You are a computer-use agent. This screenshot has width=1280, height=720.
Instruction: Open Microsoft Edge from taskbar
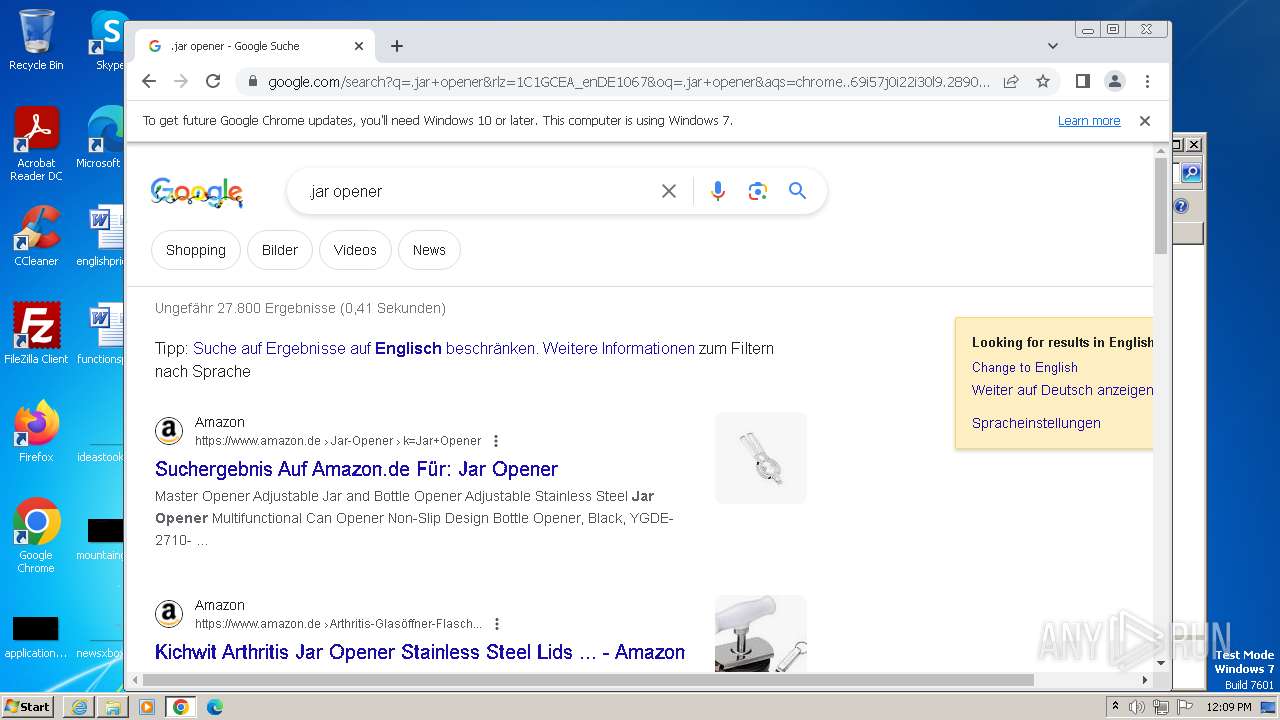[x=215, y=707]
